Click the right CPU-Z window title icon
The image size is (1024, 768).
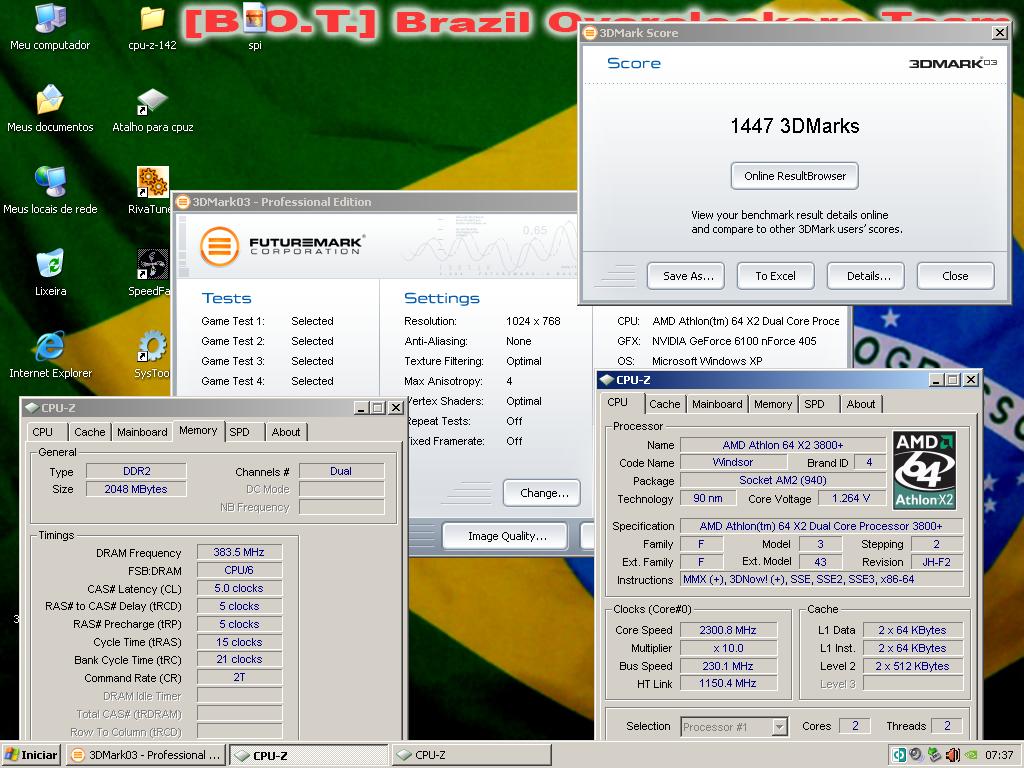coord(607,379)
